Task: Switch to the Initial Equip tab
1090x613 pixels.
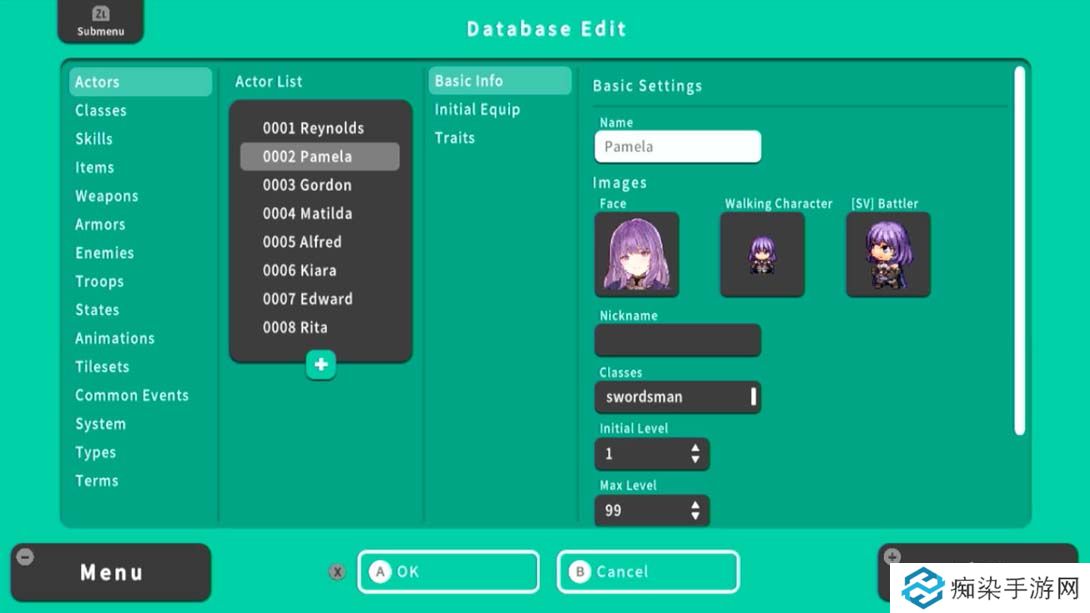Action: (480, 109)
